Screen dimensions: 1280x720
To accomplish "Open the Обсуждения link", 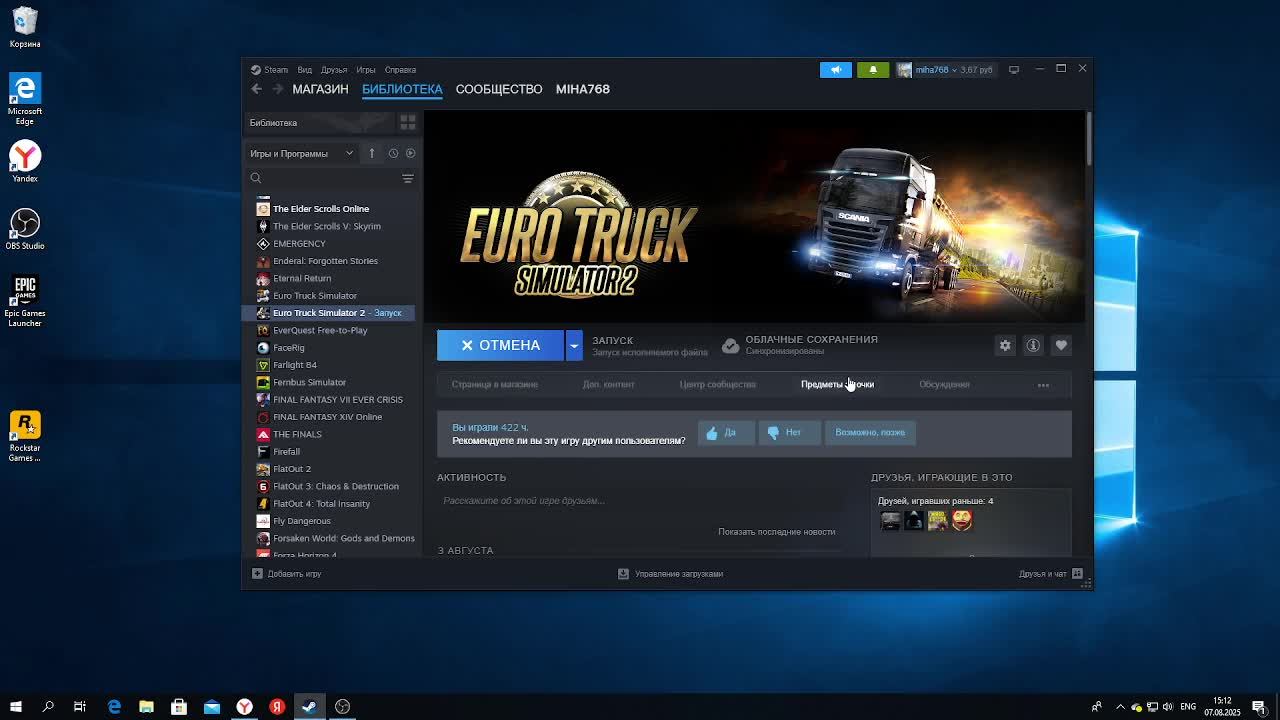I will point(944,385).
